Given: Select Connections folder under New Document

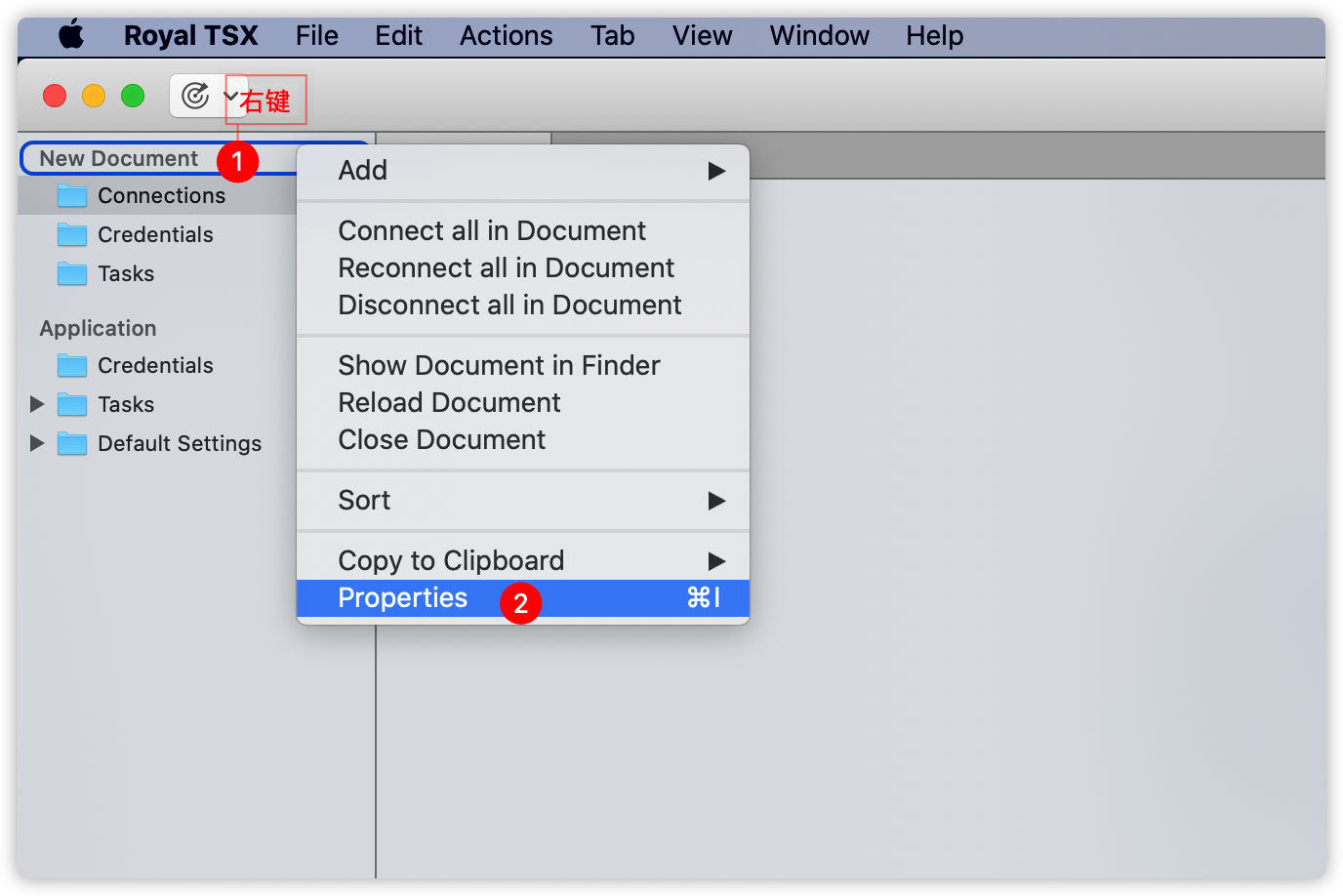Looking at the screenshot, I should [161, 195].
